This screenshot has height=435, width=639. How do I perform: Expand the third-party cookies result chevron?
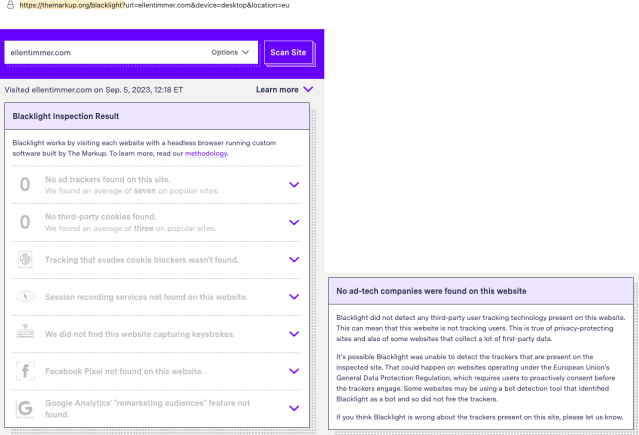[x=294, y=221]
